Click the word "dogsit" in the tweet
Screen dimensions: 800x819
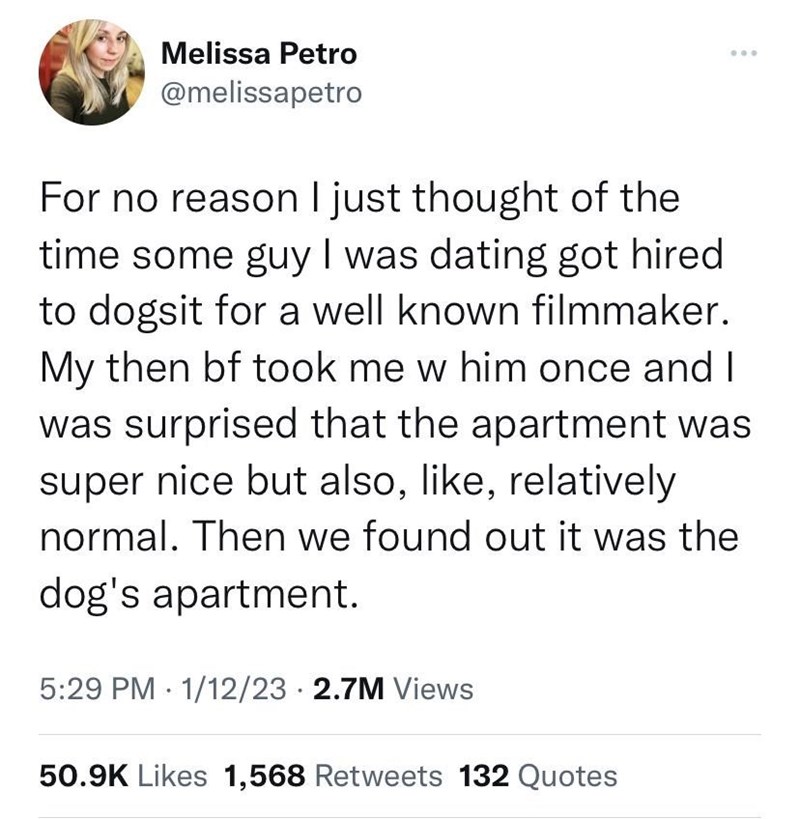pyautogui.click(x=142, y=308)
